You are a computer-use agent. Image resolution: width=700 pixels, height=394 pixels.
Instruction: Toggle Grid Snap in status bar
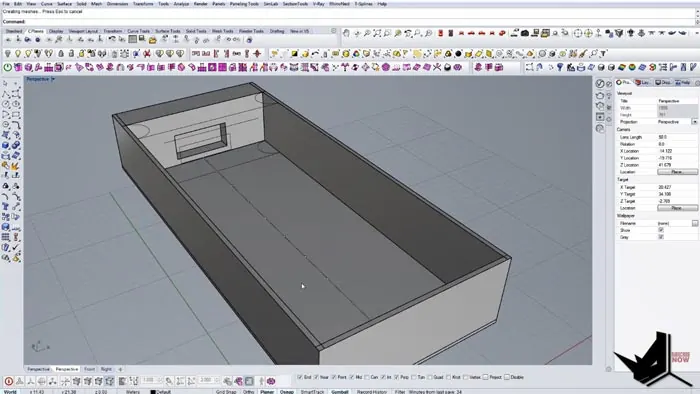tap(226, 392)
